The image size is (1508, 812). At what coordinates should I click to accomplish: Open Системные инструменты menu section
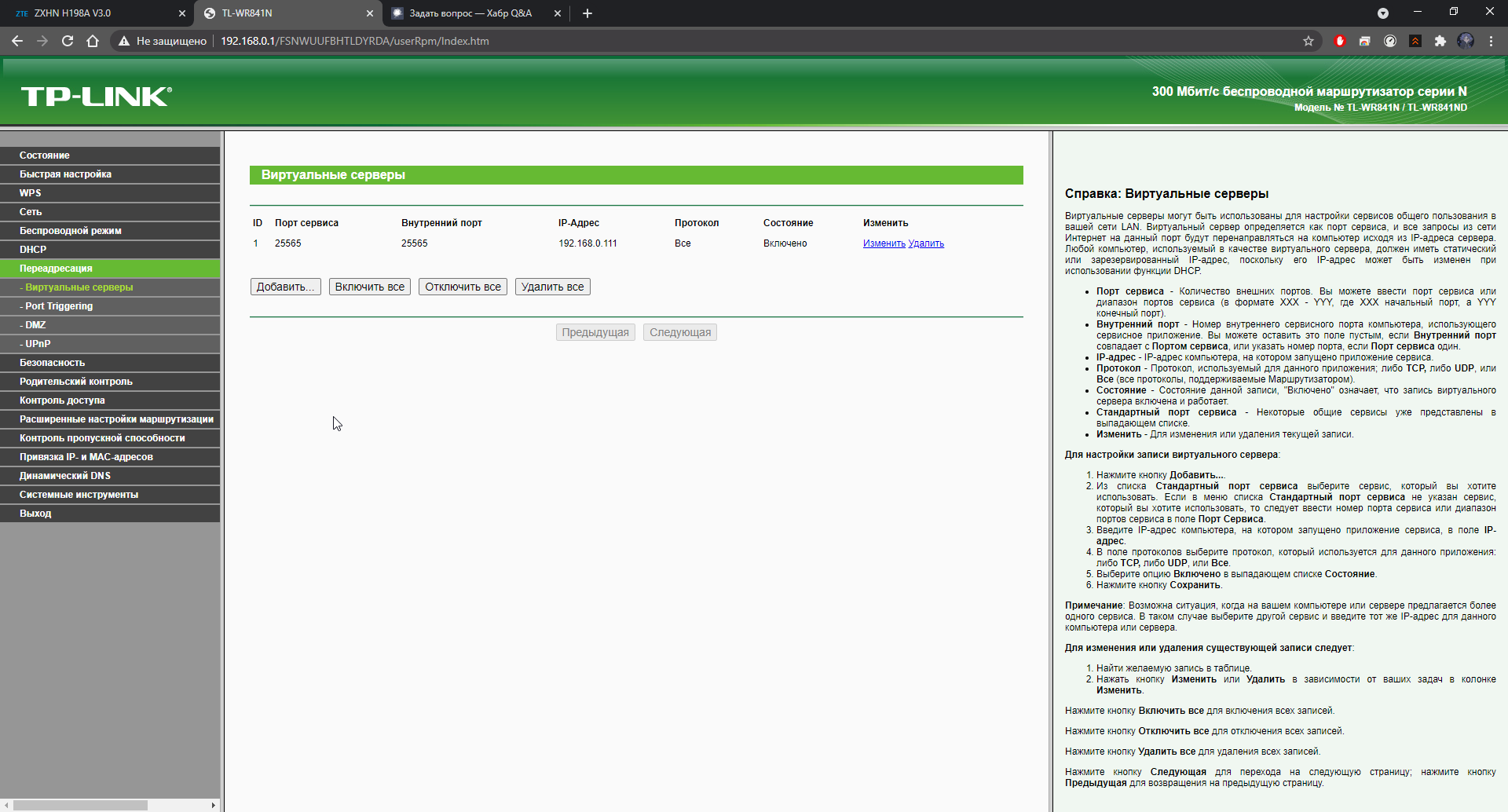point(110,495)
